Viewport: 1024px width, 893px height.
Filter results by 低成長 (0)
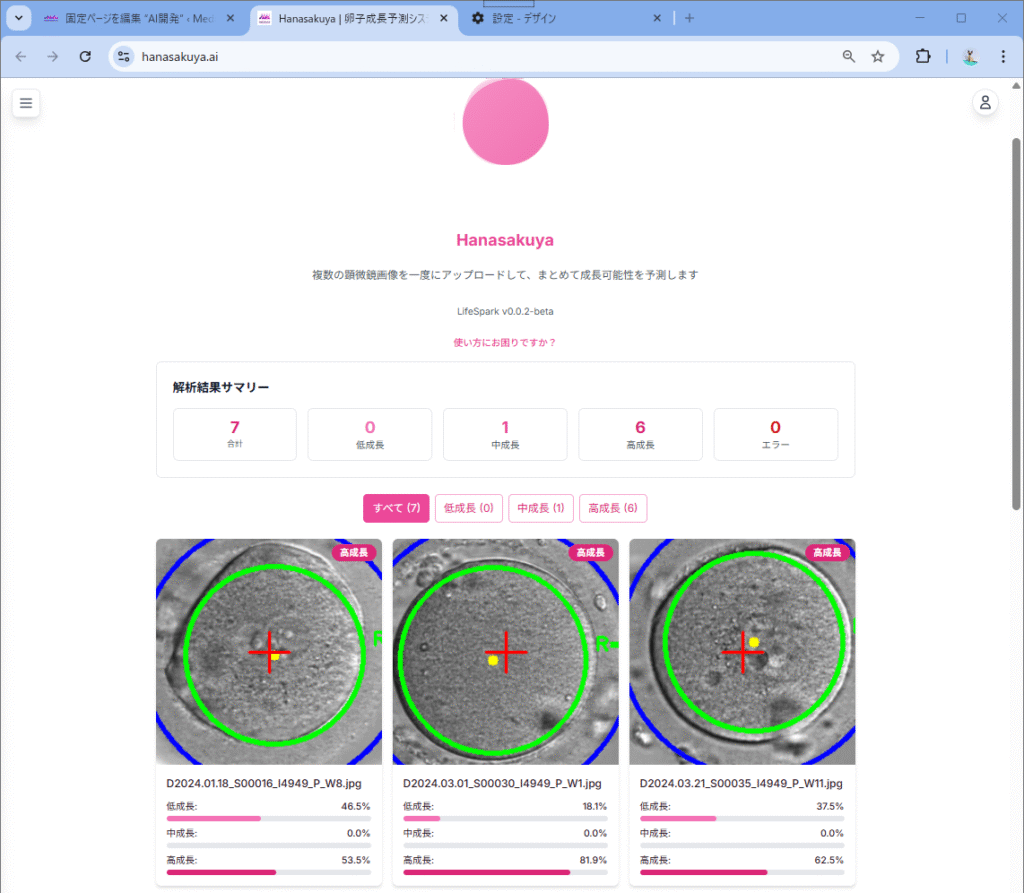(x=468, y=508)
